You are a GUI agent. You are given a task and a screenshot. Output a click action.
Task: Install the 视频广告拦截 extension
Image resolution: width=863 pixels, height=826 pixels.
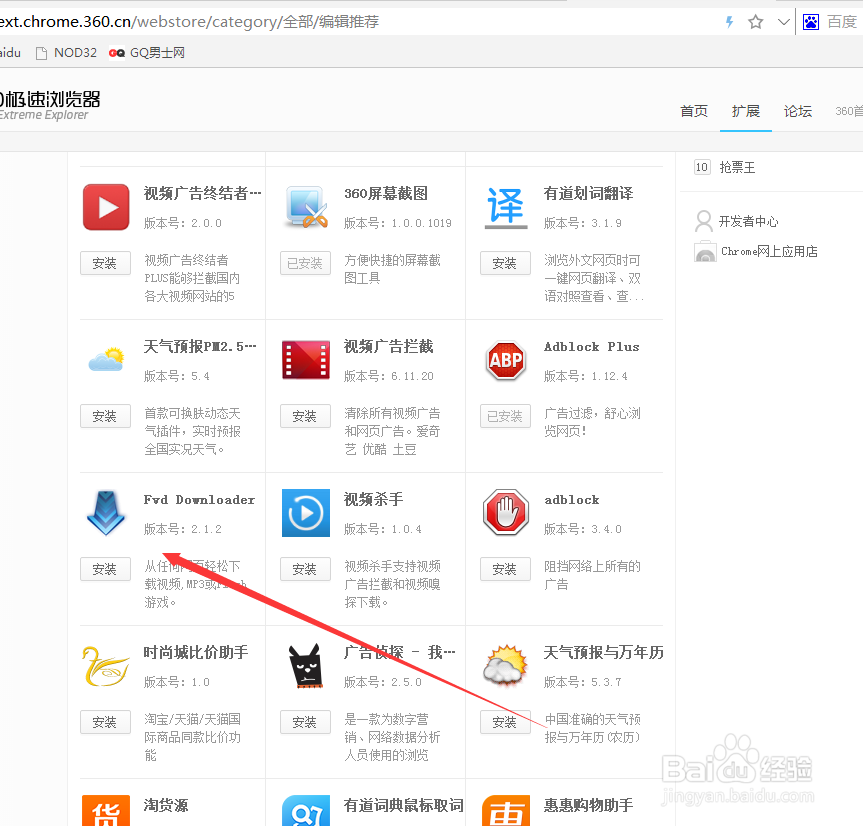coord(305,416)
